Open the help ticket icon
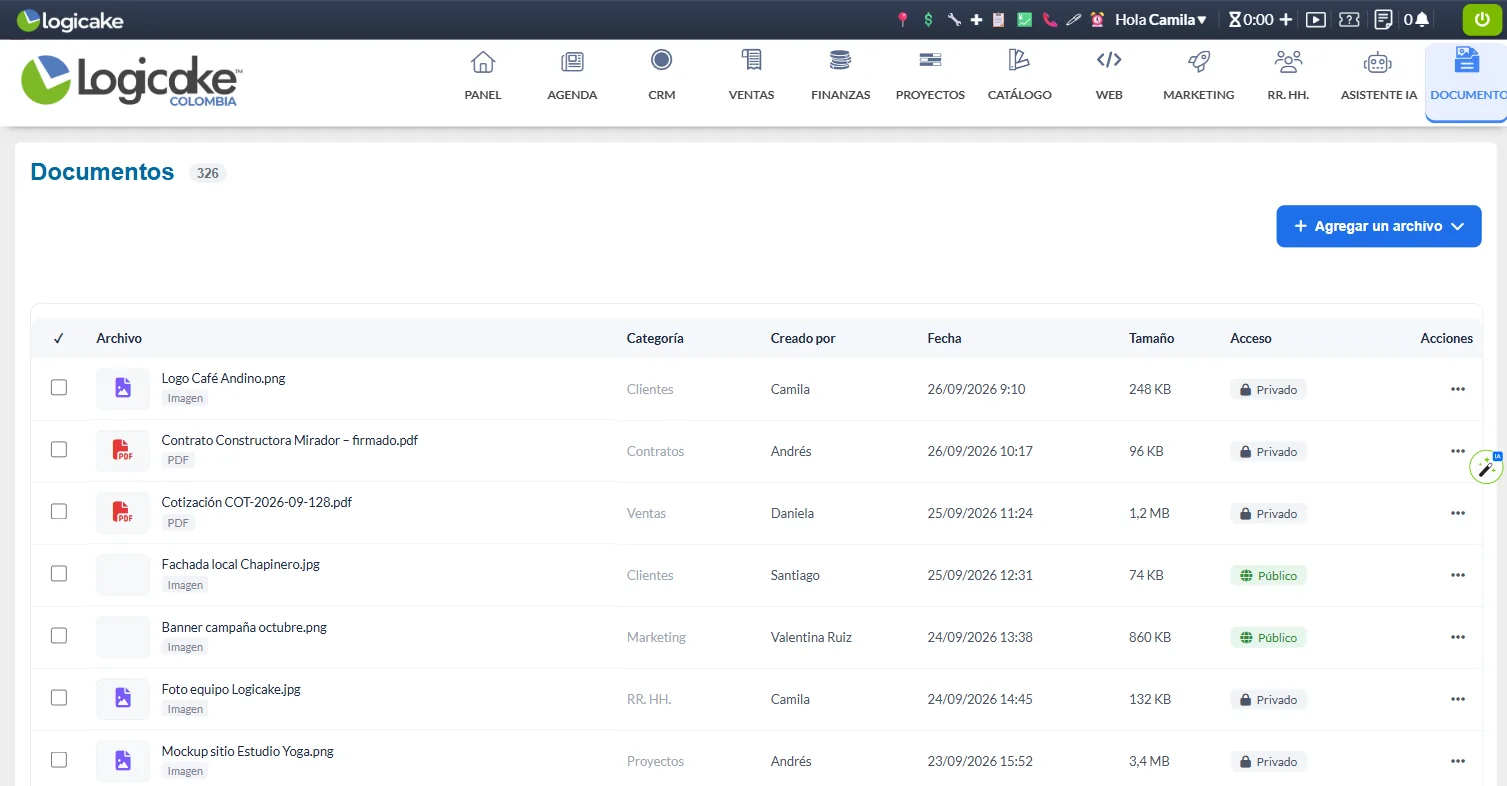The height and width of the screenshot is (786, 1507). click(x=1349, y=19)
